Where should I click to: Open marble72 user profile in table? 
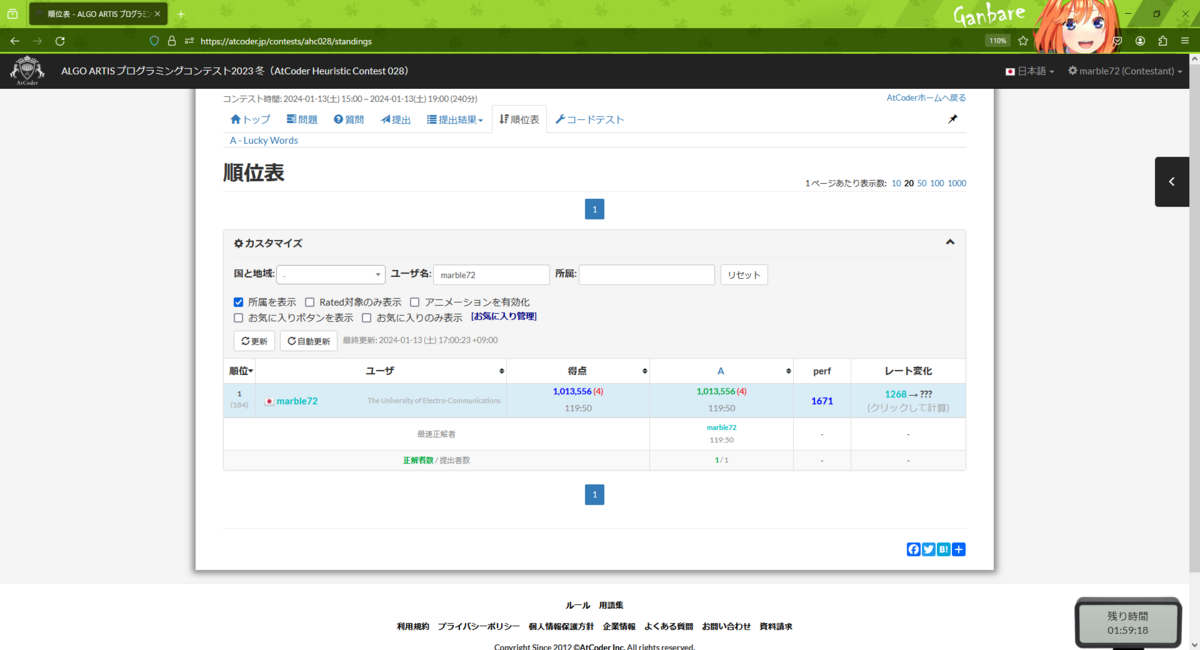click(297, 401)
